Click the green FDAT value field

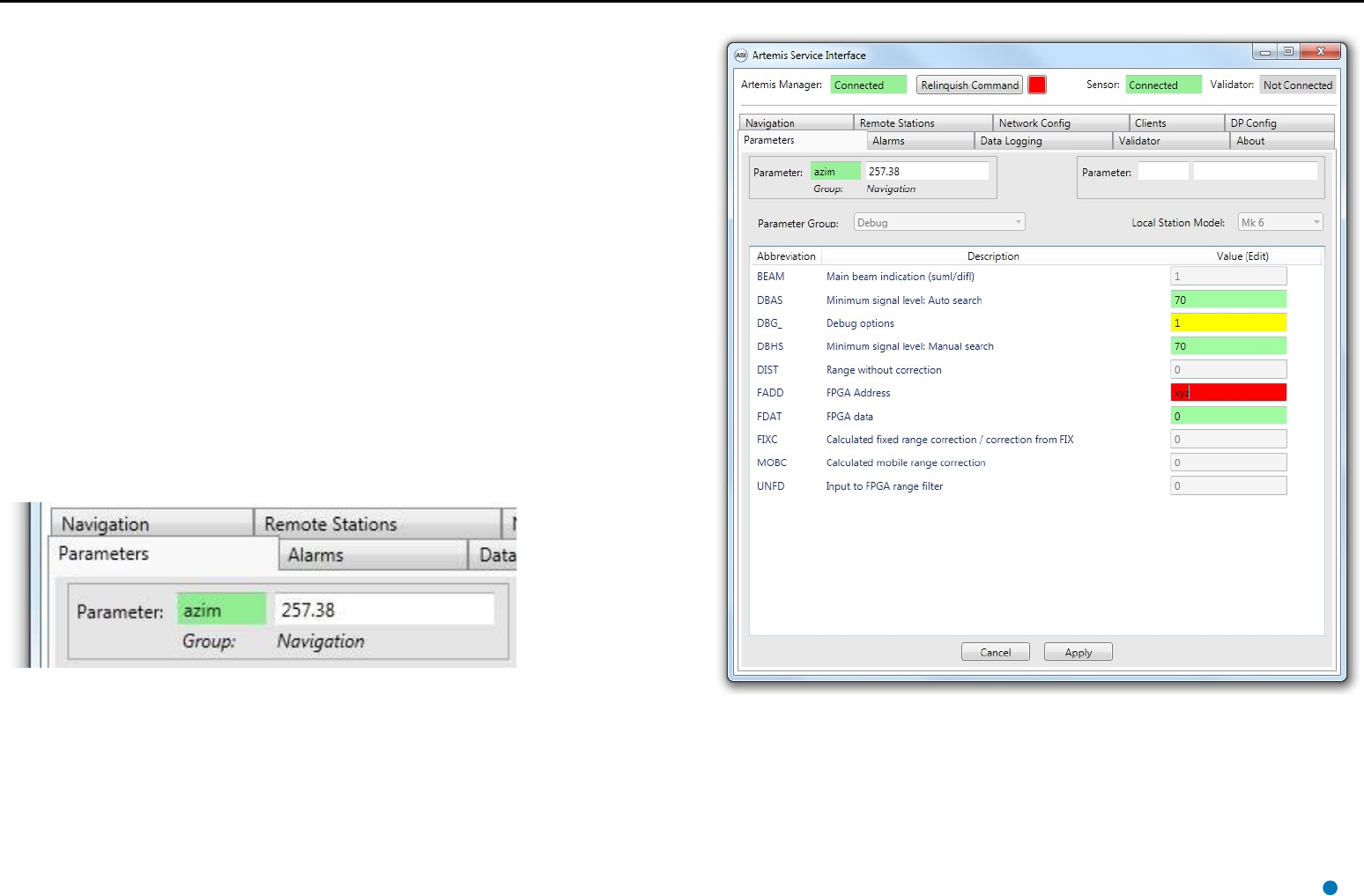[1228, 416]
